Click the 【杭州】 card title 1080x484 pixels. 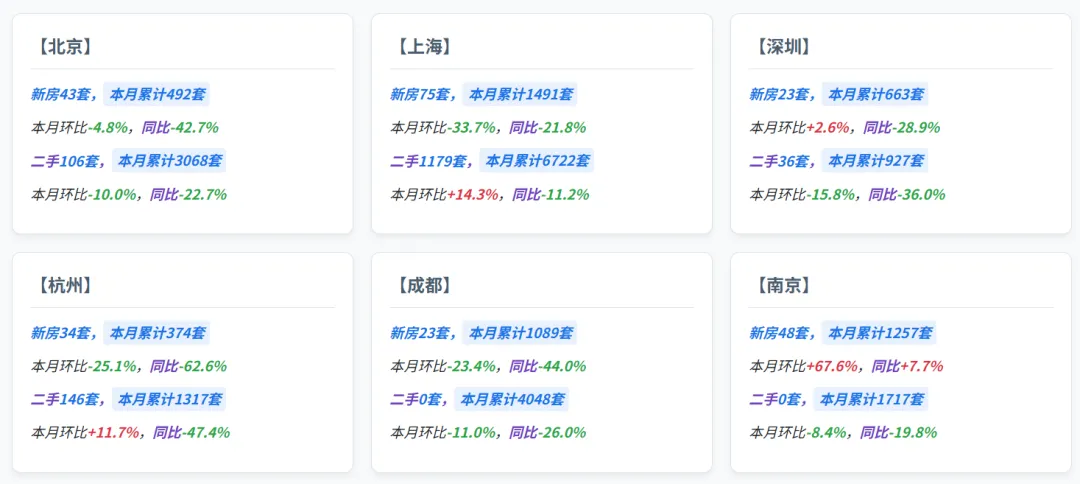pyautogui.click(x=61, y=286)
